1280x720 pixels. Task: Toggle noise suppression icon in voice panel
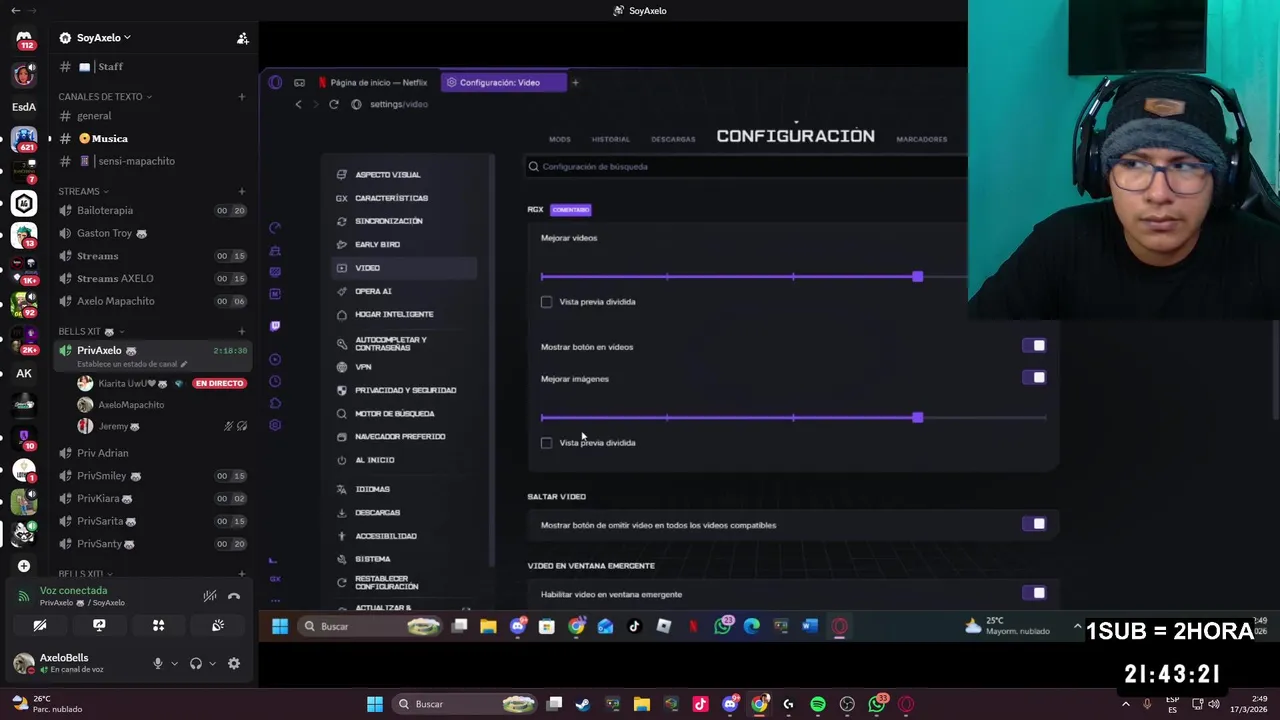coord(209,596)
